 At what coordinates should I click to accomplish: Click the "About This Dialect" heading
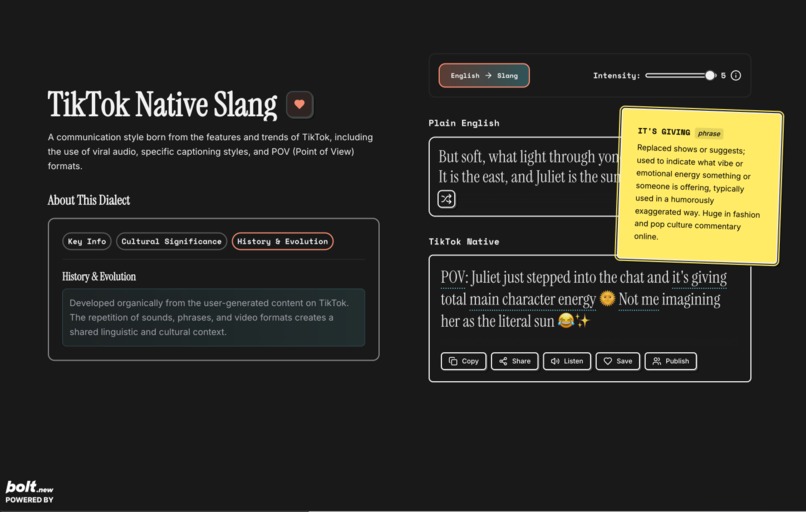click(x=88, y=200)
